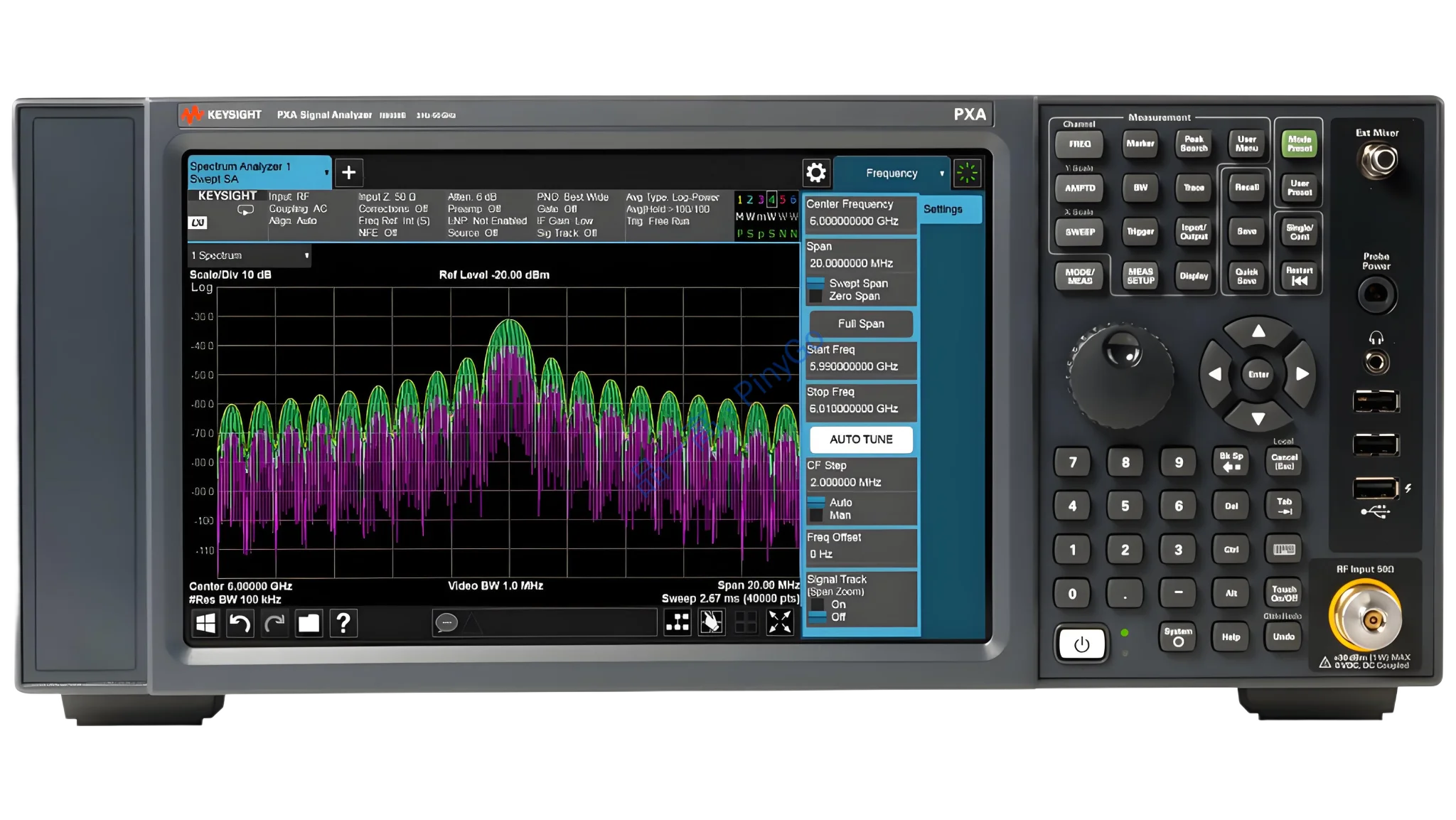Tap the on-screen undo arrow icon

click(240, 624)
